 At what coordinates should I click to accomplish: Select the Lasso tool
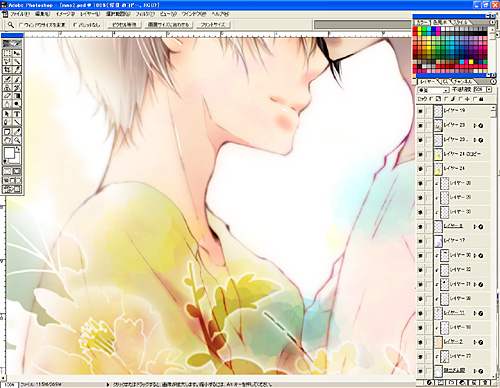click(7, 61)
